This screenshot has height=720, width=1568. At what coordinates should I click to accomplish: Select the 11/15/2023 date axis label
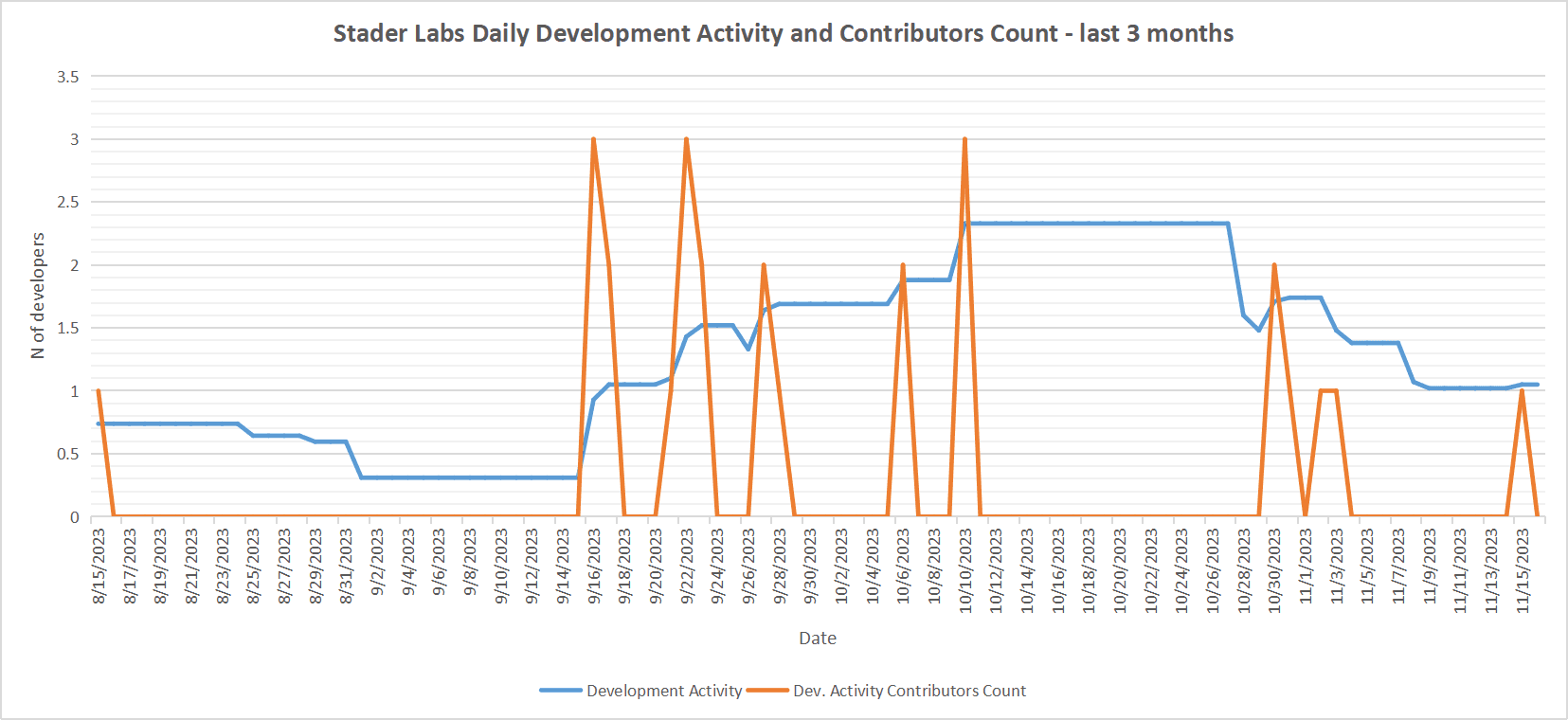pyautogui.click(x=1523, y=570)
